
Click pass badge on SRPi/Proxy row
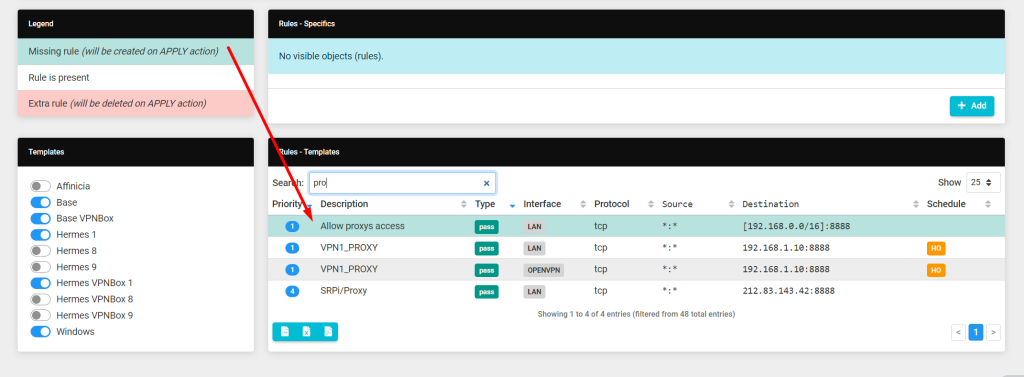[486, 291]
